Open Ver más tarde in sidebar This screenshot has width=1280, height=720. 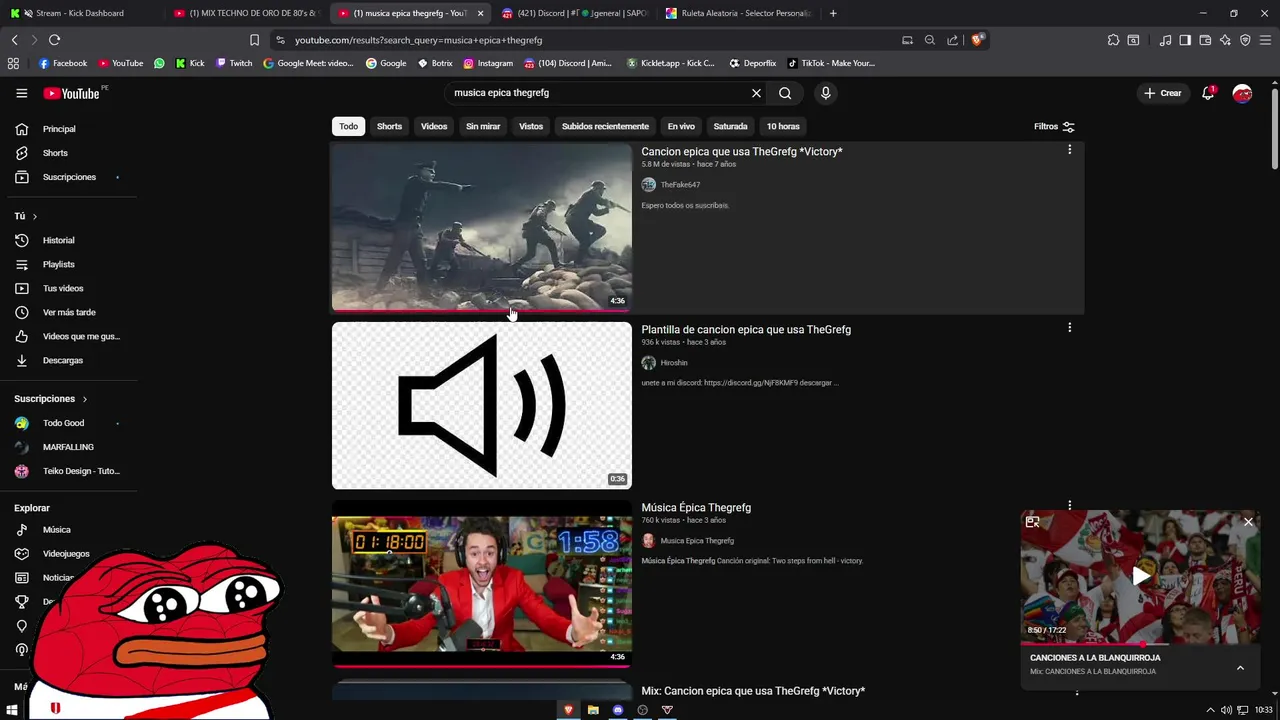68,312
